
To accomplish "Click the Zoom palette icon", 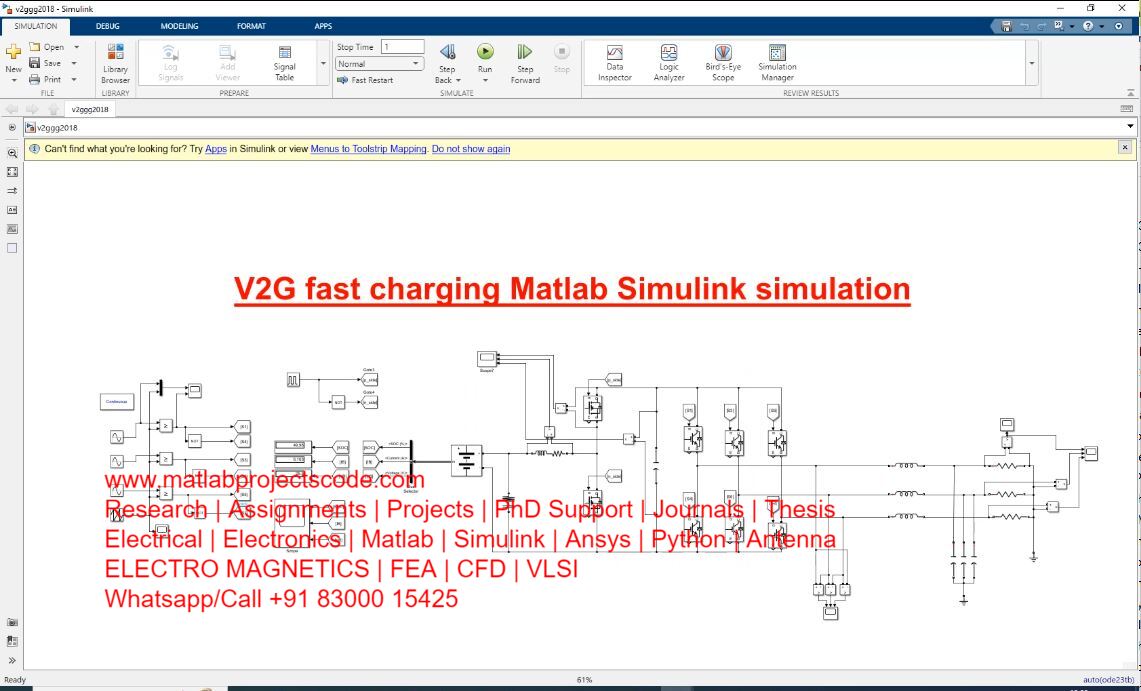I will tap(12, 153).
